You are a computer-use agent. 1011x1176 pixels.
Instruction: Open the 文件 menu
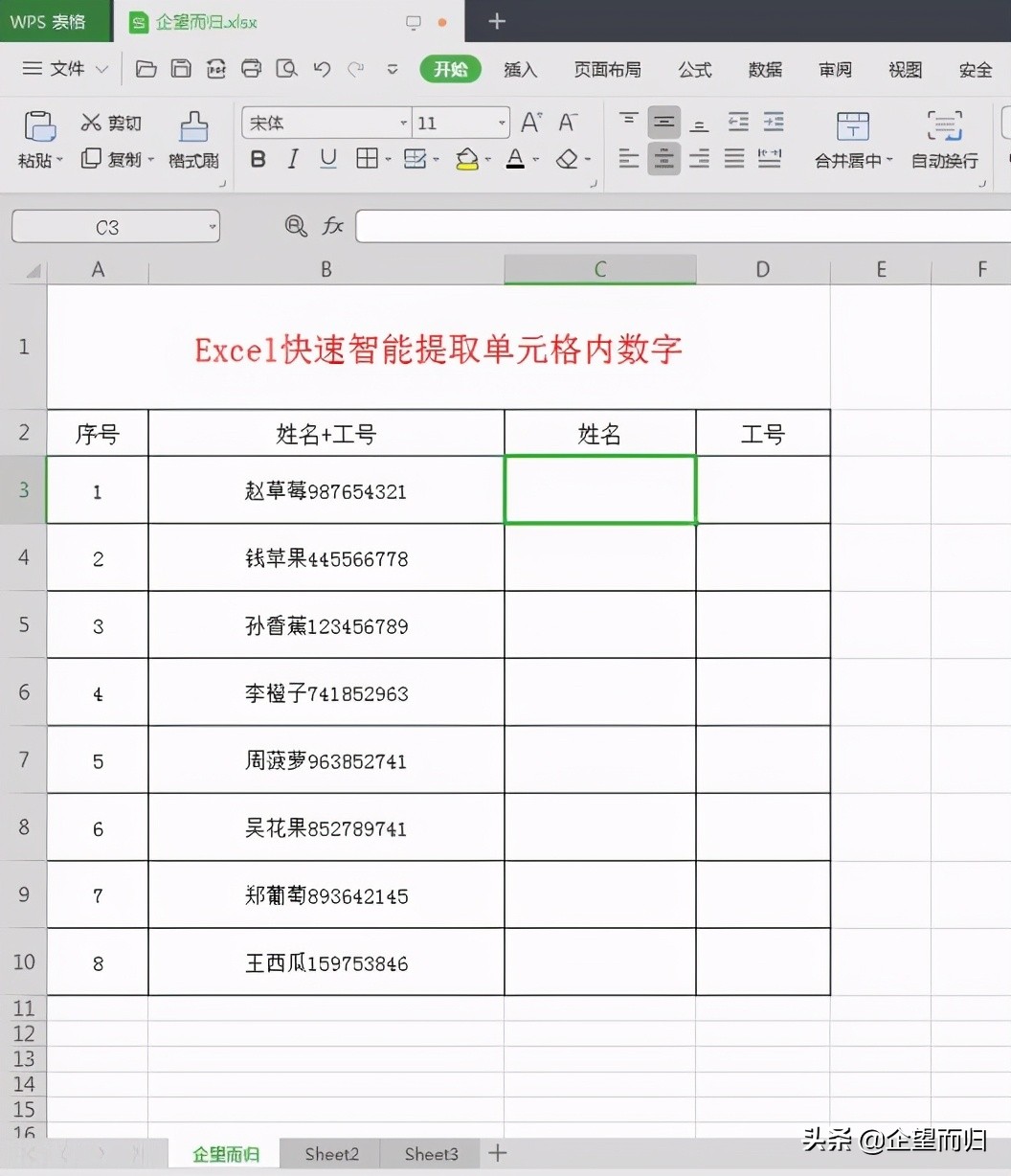(x=65, y=69)
